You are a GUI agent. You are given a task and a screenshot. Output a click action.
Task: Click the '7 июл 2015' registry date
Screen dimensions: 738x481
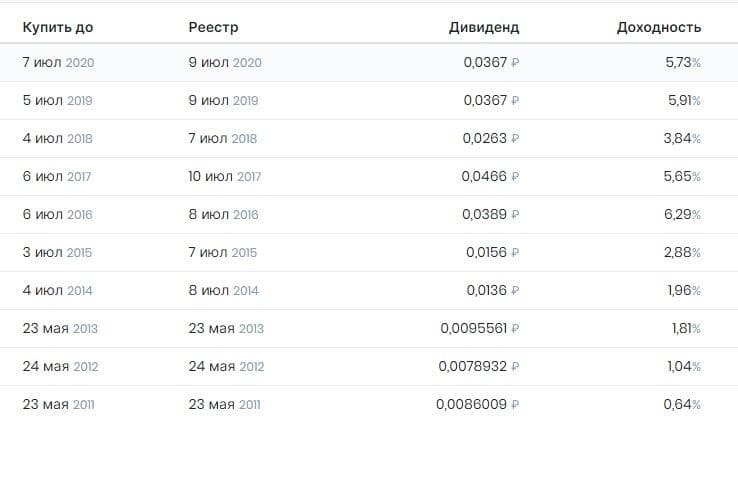[223, 252]
